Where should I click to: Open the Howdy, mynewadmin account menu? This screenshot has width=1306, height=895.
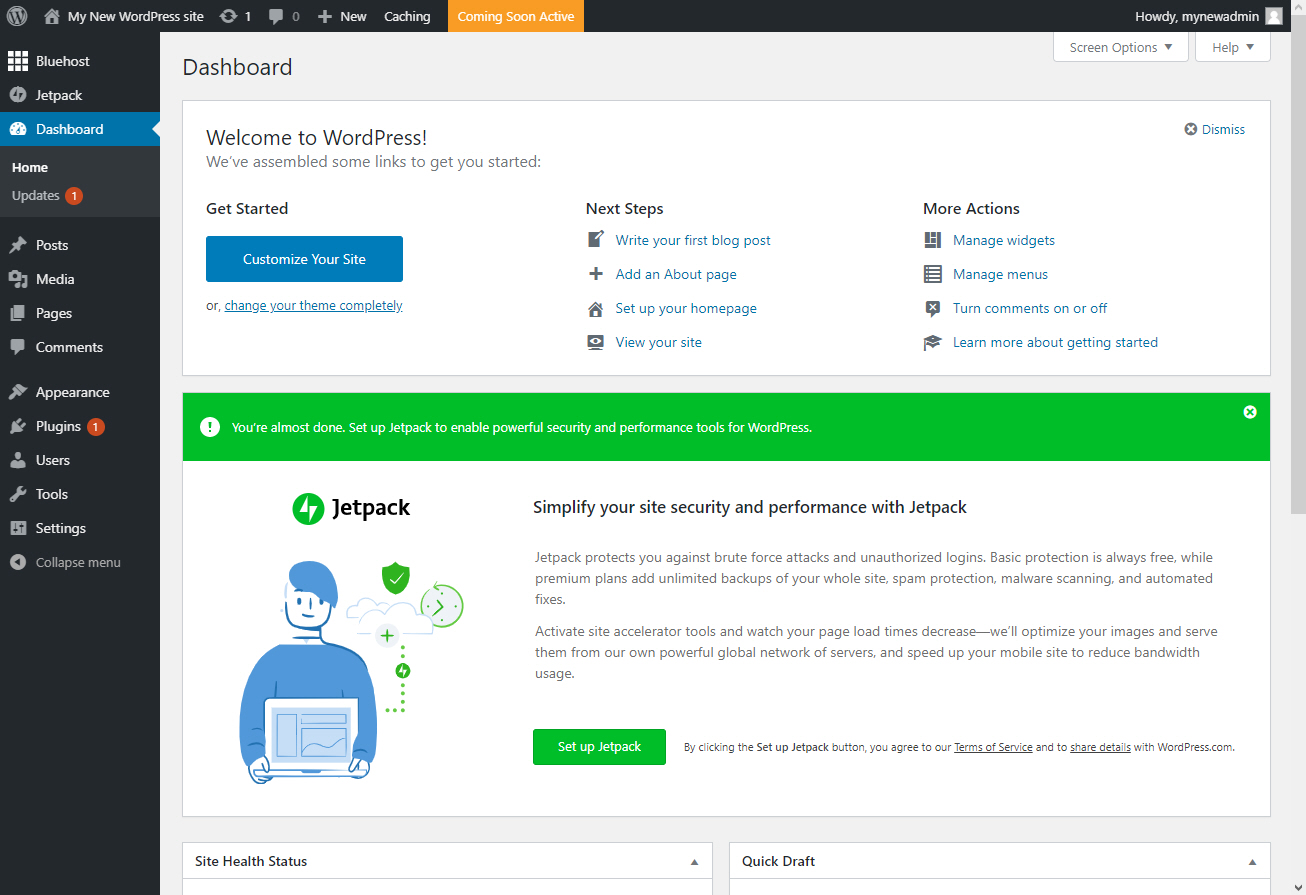[x=1208, y=16]
